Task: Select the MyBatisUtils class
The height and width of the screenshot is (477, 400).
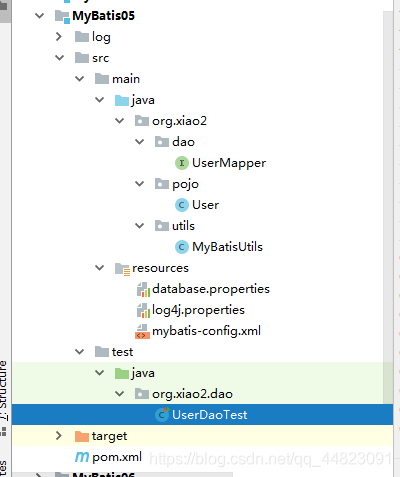Action: 227,247
